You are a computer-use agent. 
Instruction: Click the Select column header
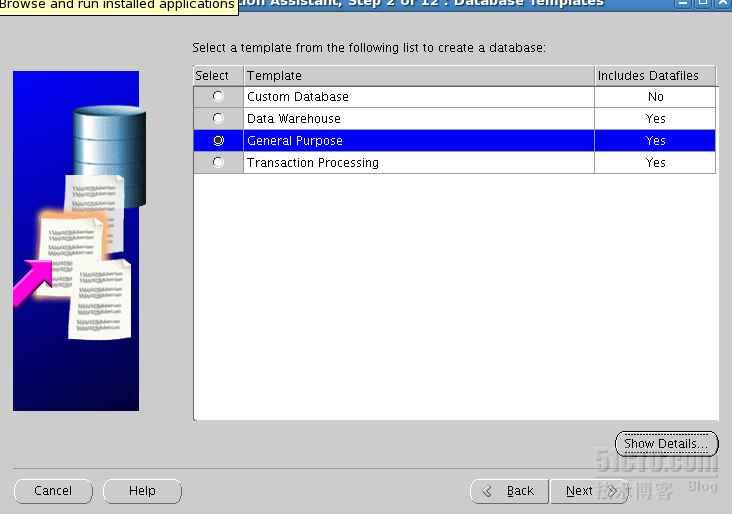click(x=218, y=76)
